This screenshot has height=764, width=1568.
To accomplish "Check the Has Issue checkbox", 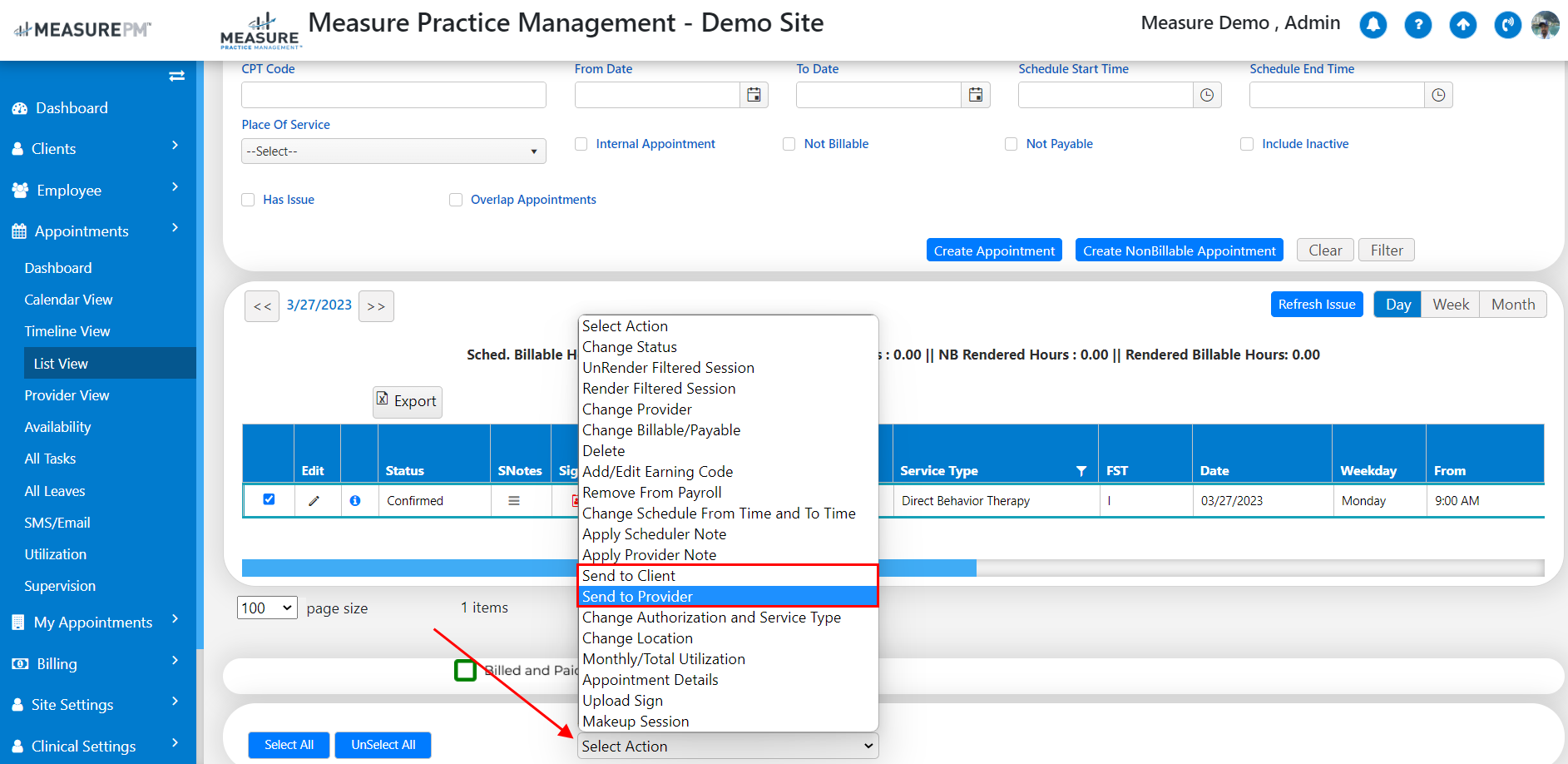I will [x=248, y=200].
